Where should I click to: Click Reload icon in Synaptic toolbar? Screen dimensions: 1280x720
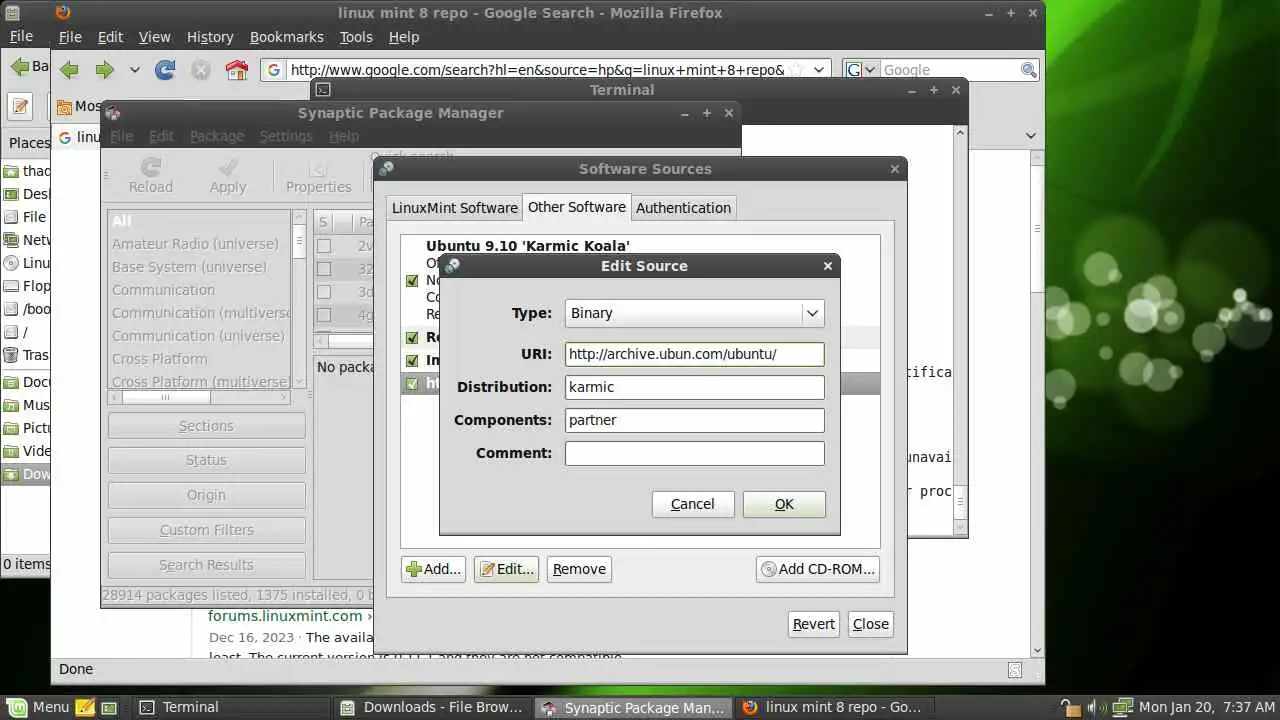click(150, 166)
